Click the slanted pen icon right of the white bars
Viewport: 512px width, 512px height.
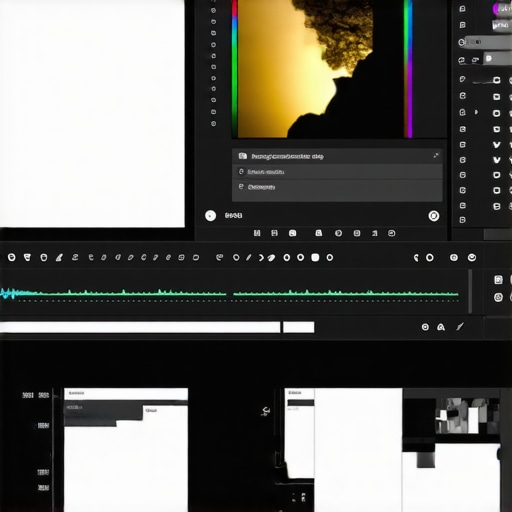click(x=460, y=327)
